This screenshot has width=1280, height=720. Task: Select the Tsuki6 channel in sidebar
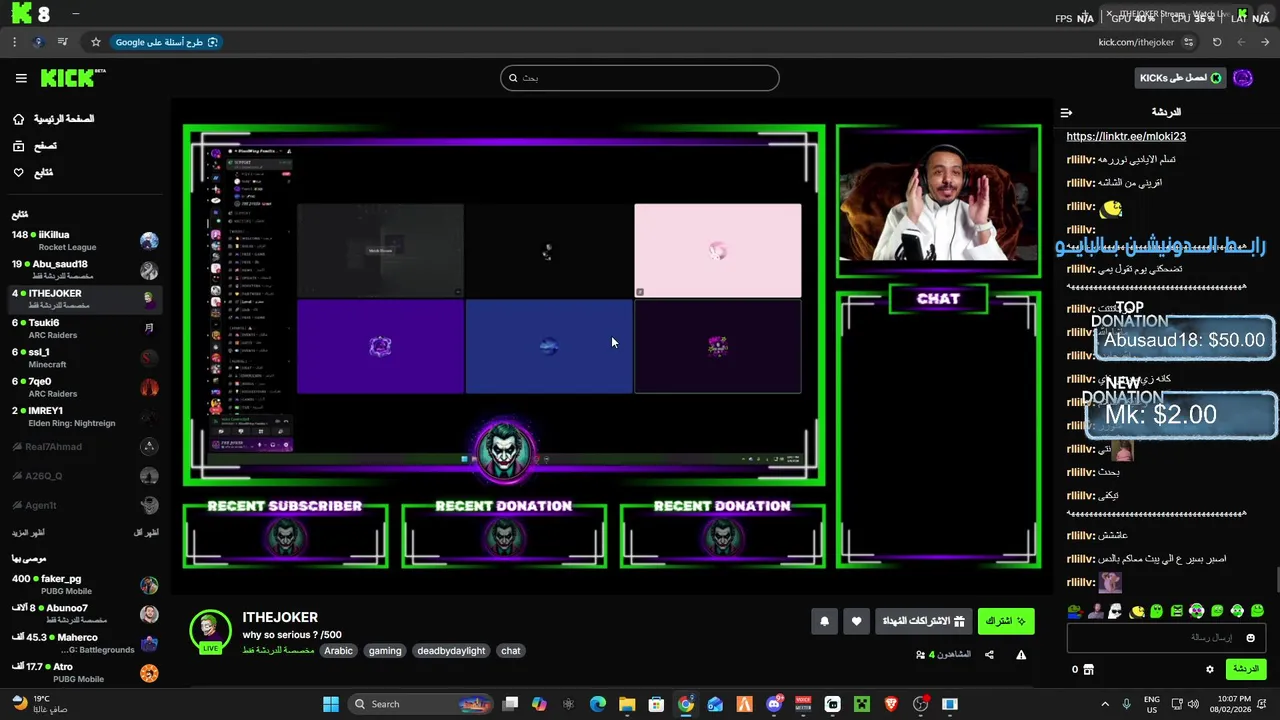pyautogui.click(x=85, y=329)
